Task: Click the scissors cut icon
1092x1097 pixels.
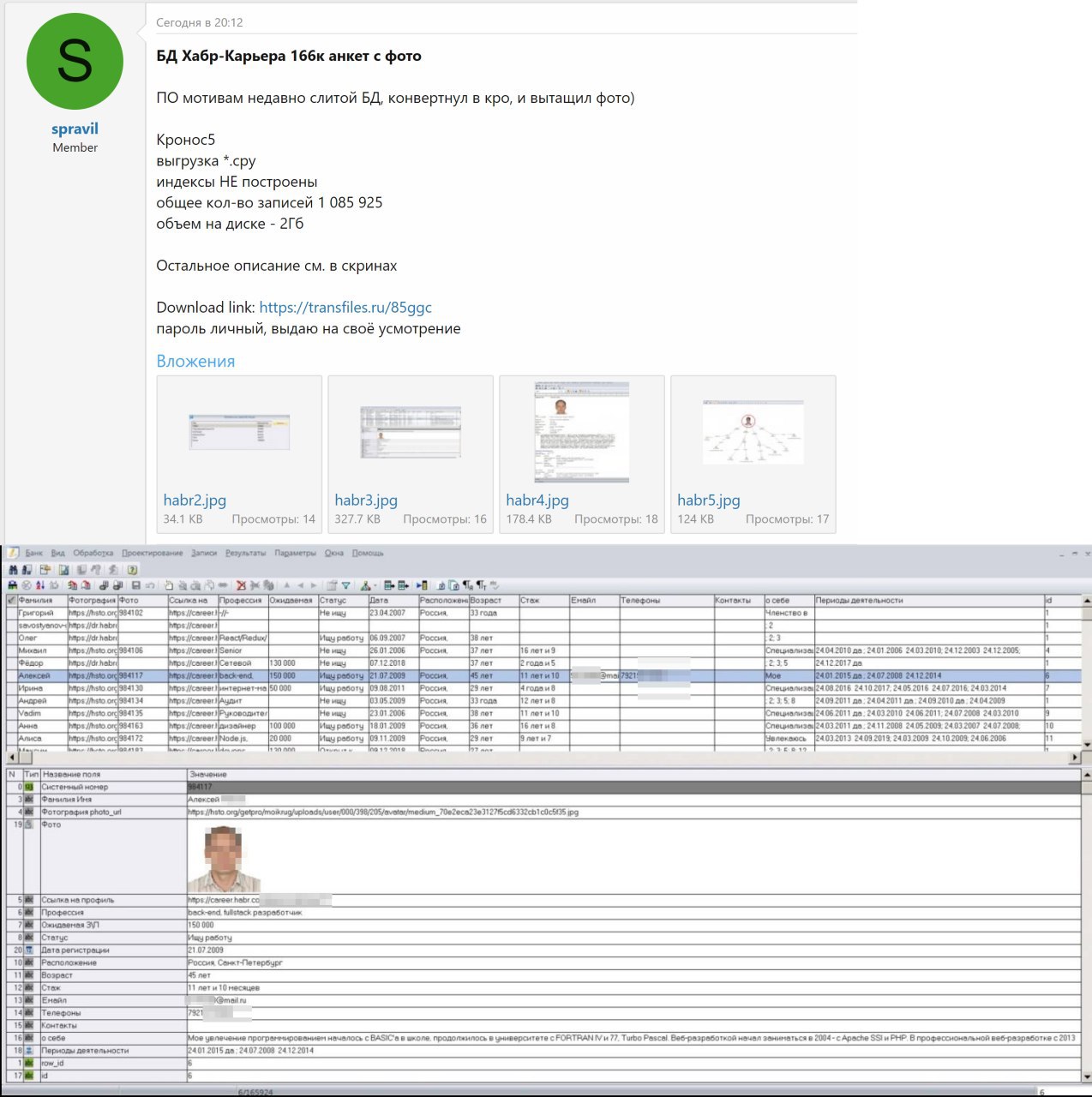Action: point(255,585)
